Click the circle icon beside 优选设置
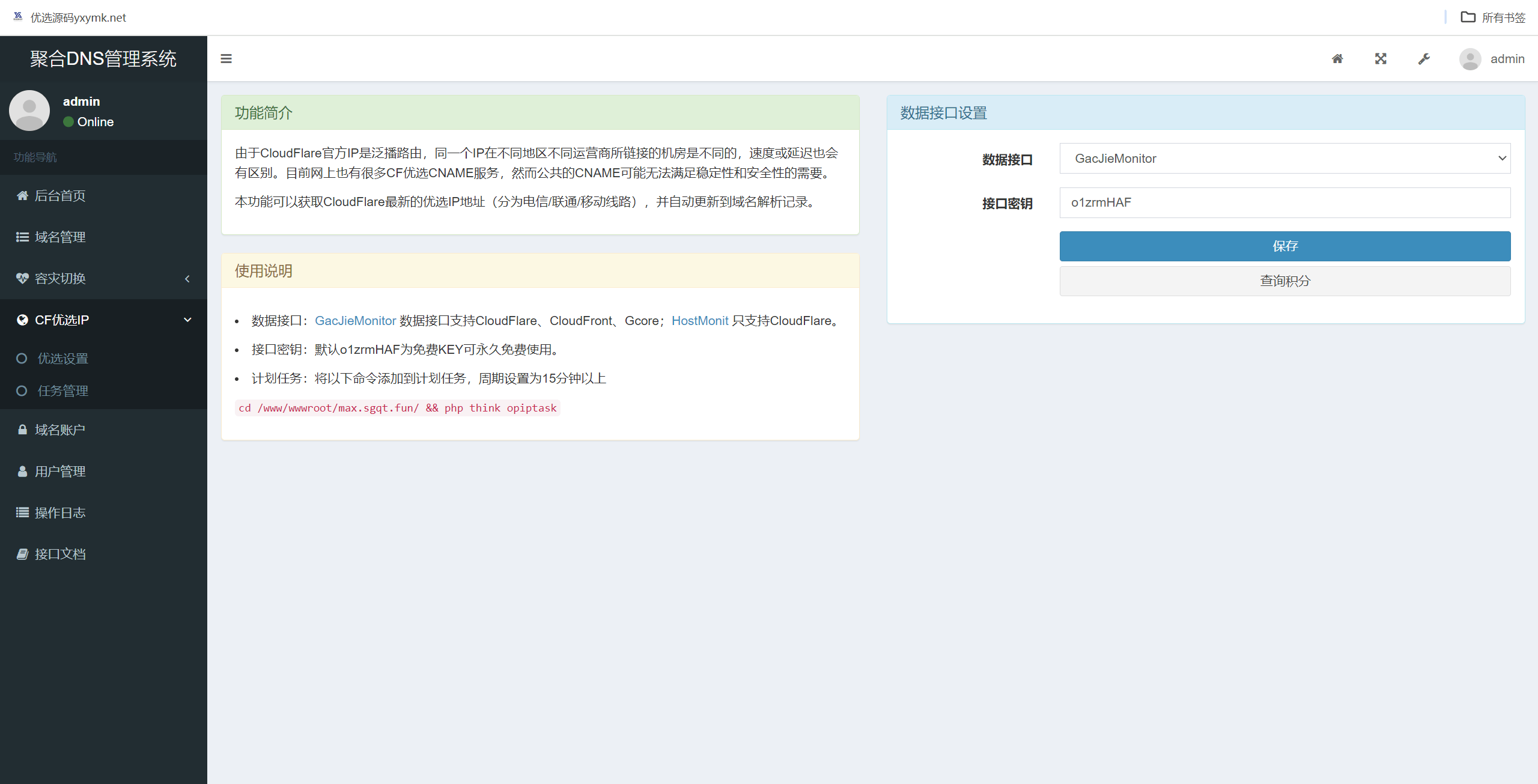The image size is (1538, 784). point(22,358)
